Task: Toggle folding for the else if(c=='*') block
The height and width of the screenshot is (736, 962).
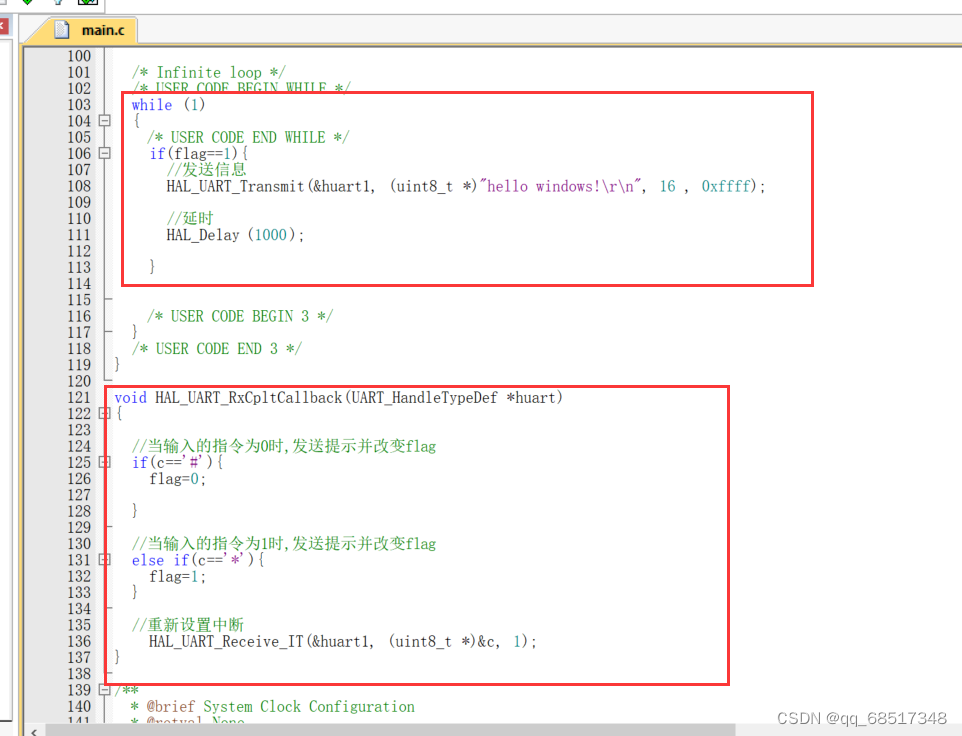Action: (104, 560)
